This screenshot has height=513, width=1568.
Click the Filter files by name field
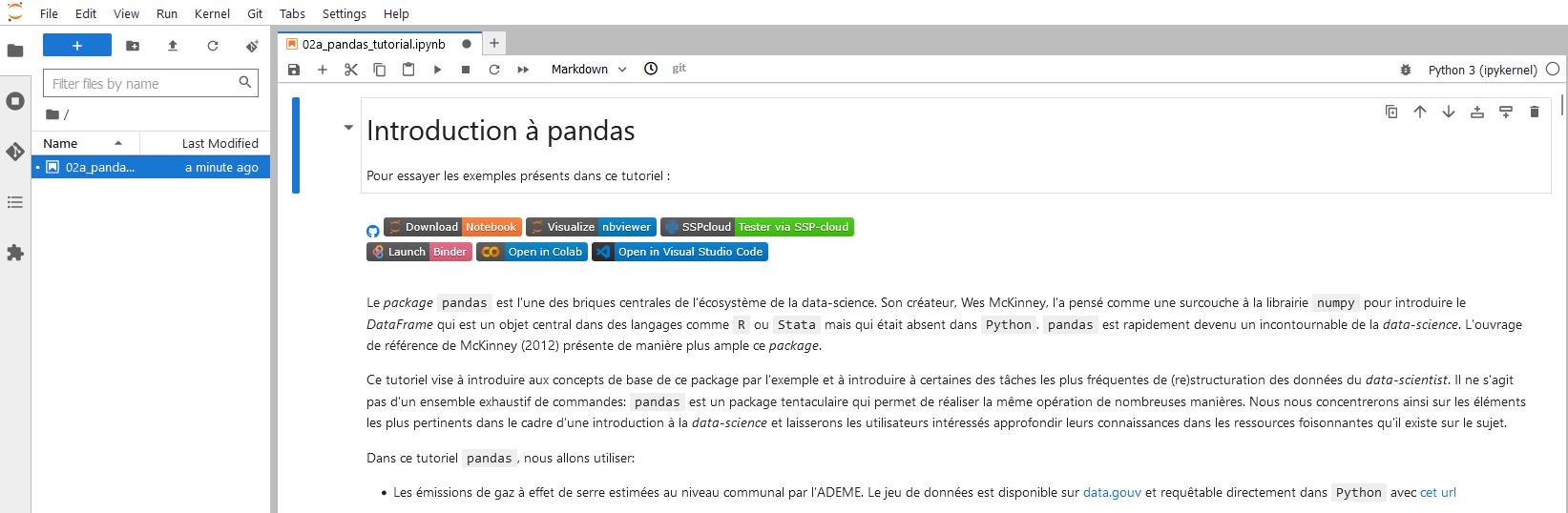pyautogui.click(x=143, y=84)
